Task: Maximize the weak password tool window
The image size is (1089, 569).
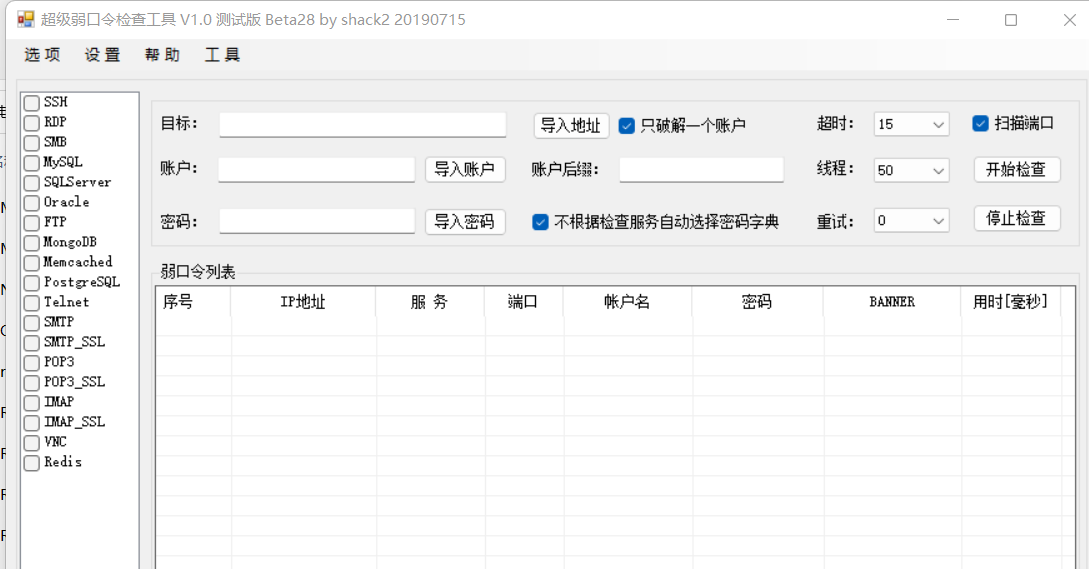Action: (x=1011, y=19)
